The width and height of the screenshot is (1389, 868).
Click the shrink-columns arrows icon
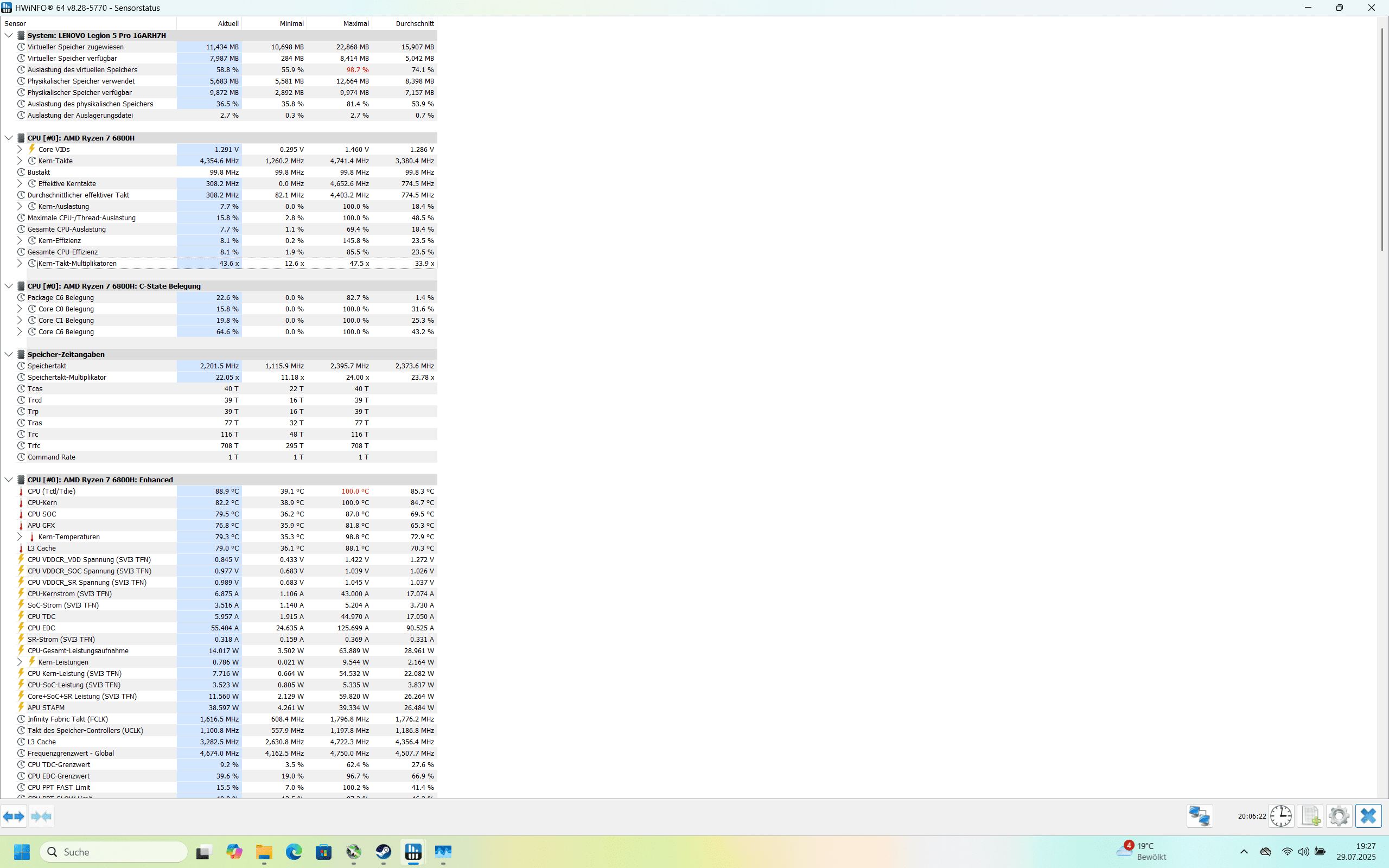[x=41, y=816]
